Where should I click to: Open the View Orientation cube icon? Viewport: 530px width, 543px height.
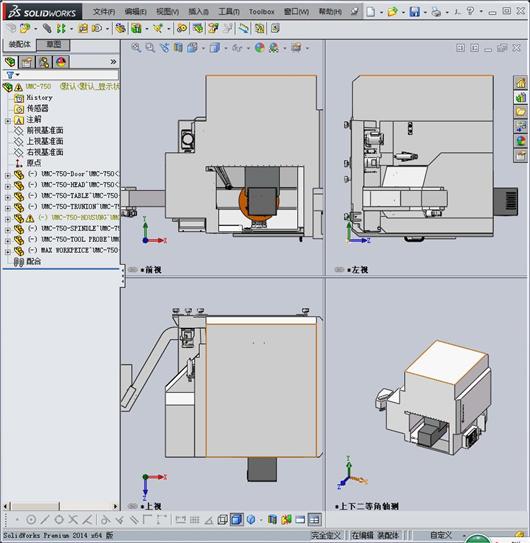(192, 47)
